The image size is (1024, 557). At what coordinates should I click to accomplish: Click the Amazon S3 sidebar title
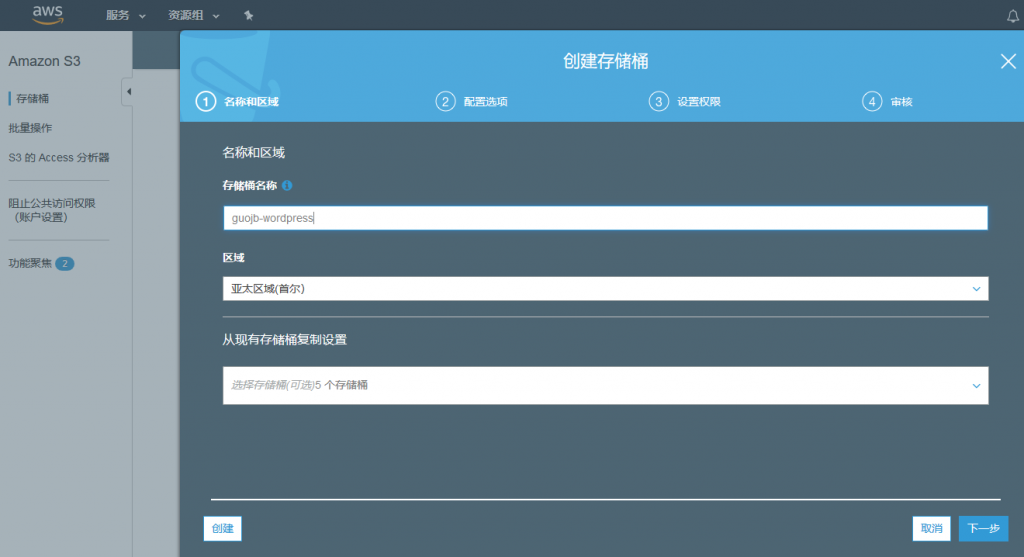coord(44,61)
